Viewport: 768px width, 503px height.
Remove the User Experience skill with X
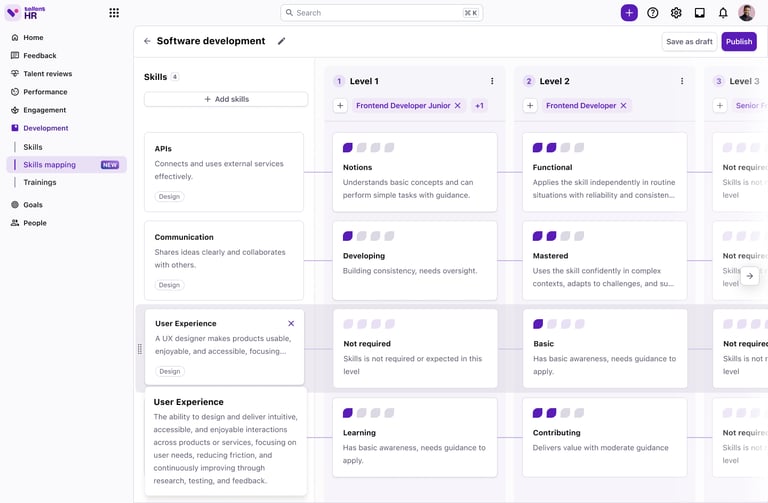point(291,323)
